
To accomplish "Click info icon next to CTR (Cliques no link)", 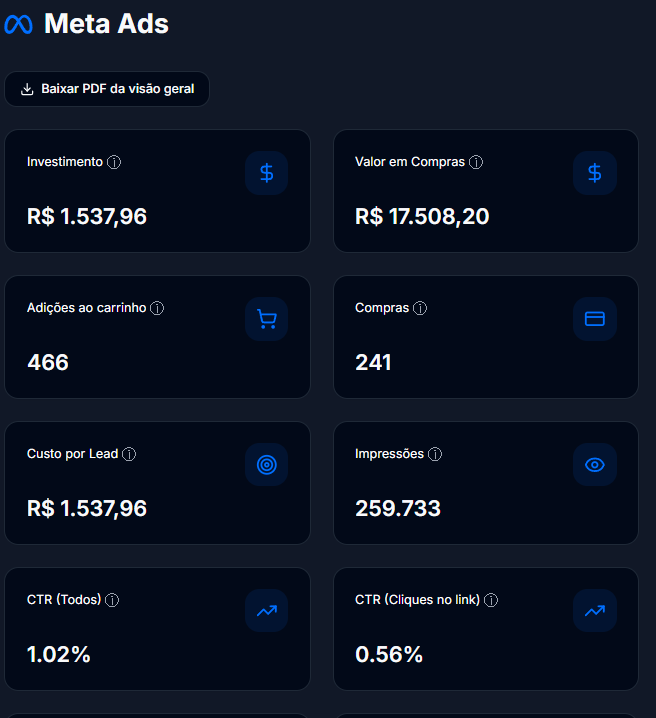I will [x=491, y=600].
